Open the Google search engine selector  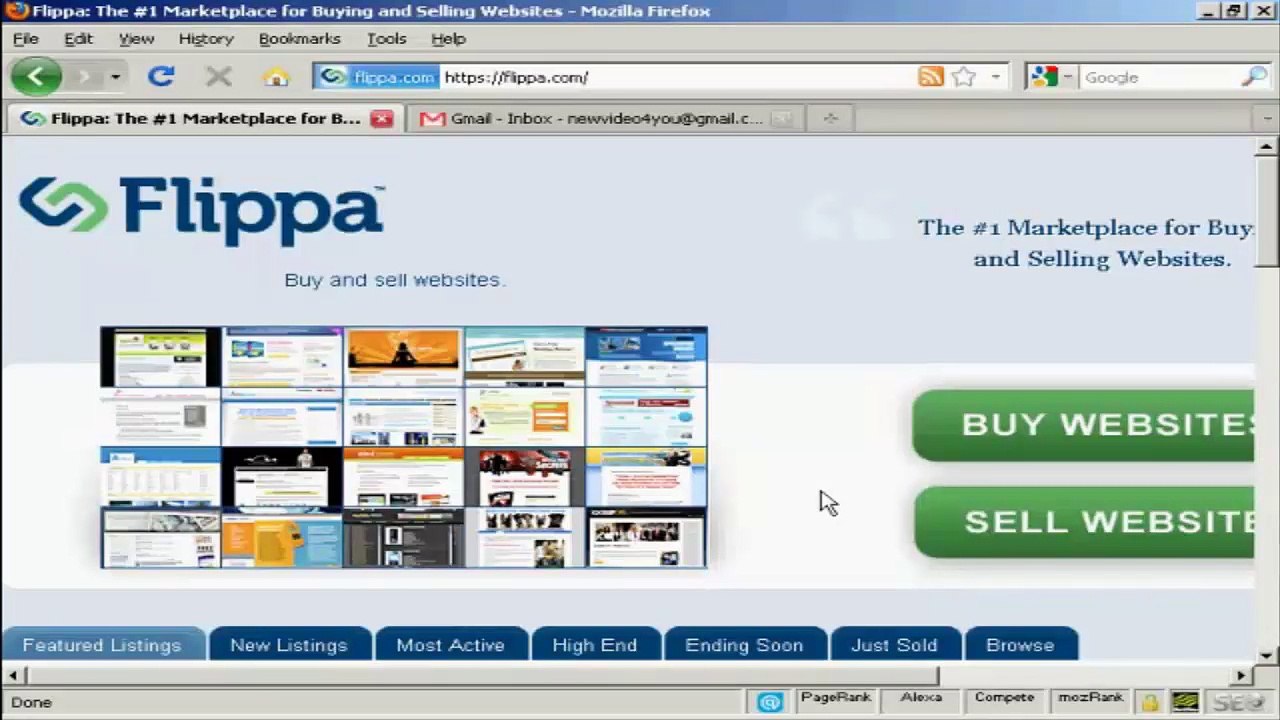click(x=1051, y=77)
